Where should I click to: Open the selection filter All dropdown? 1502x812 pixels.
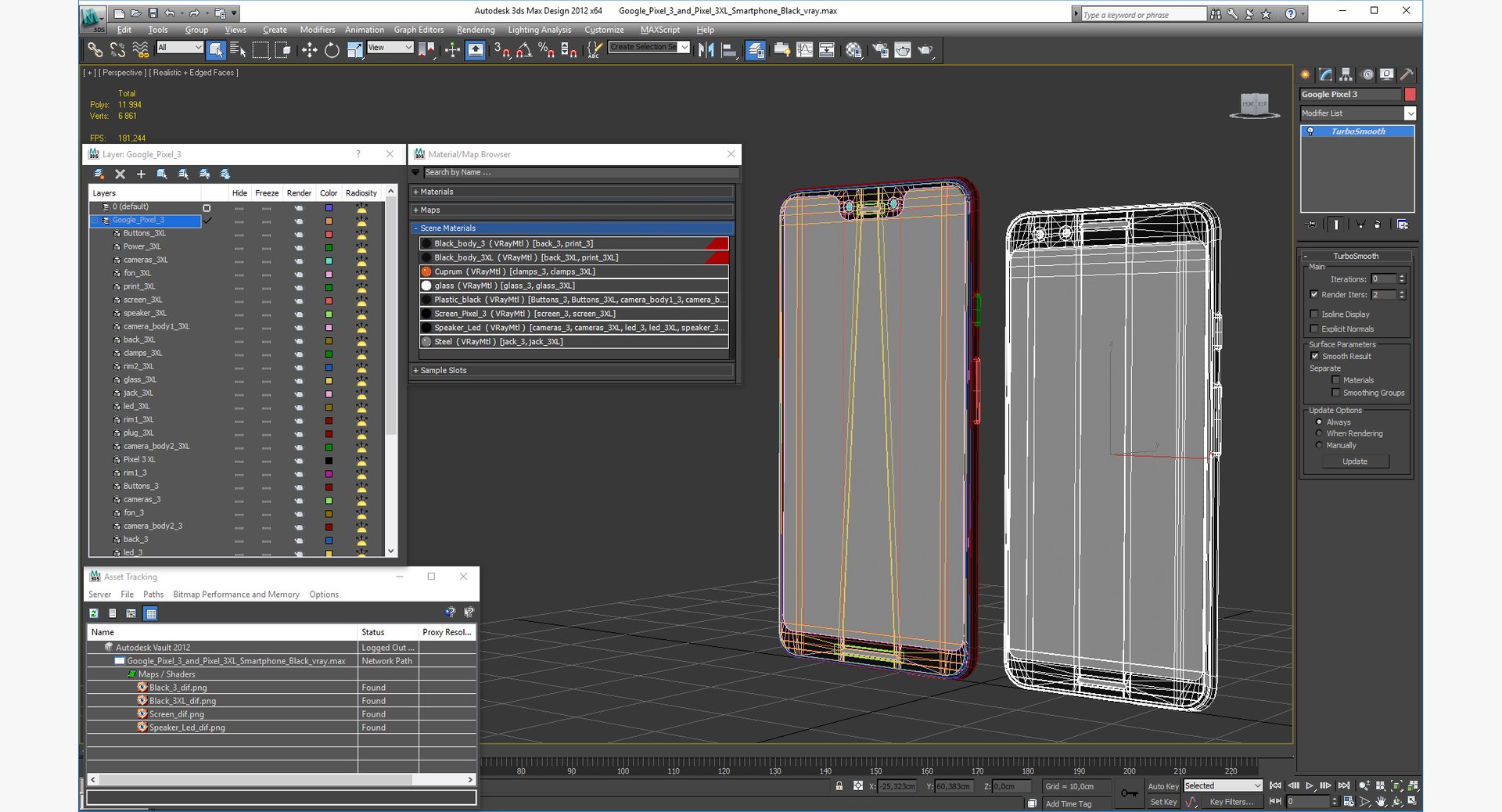pos(180,48)
